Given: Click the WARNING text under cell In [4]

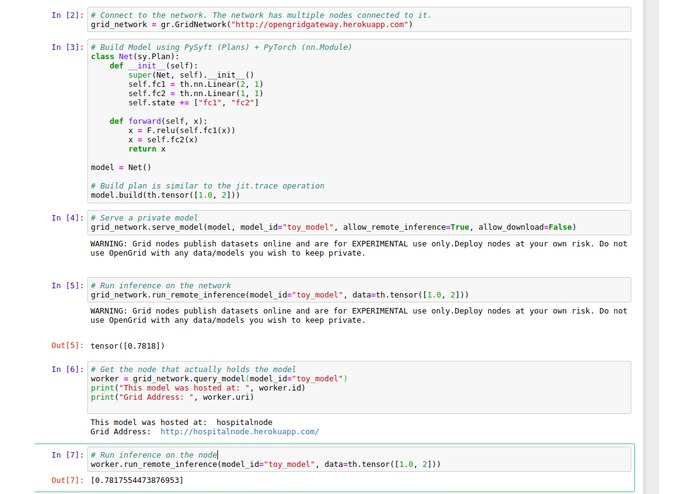Looking at the screenshot, I should [x=359, y=248].
